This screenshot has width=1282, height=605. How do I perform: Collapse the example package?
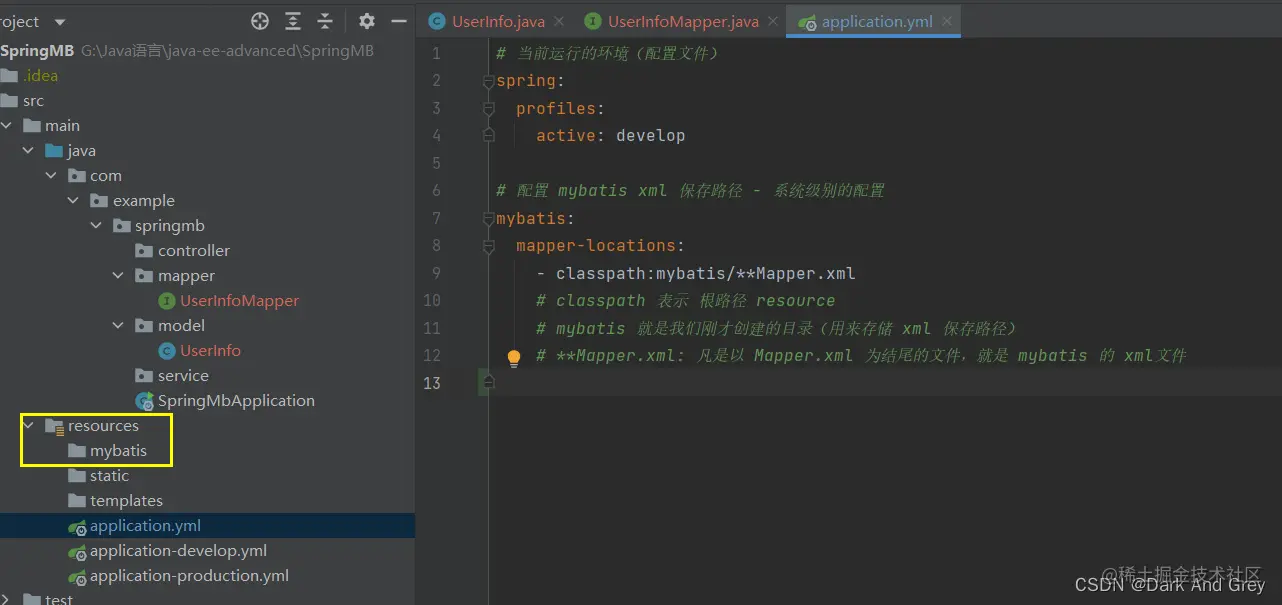pyautogui.click(x=74, y=201)
